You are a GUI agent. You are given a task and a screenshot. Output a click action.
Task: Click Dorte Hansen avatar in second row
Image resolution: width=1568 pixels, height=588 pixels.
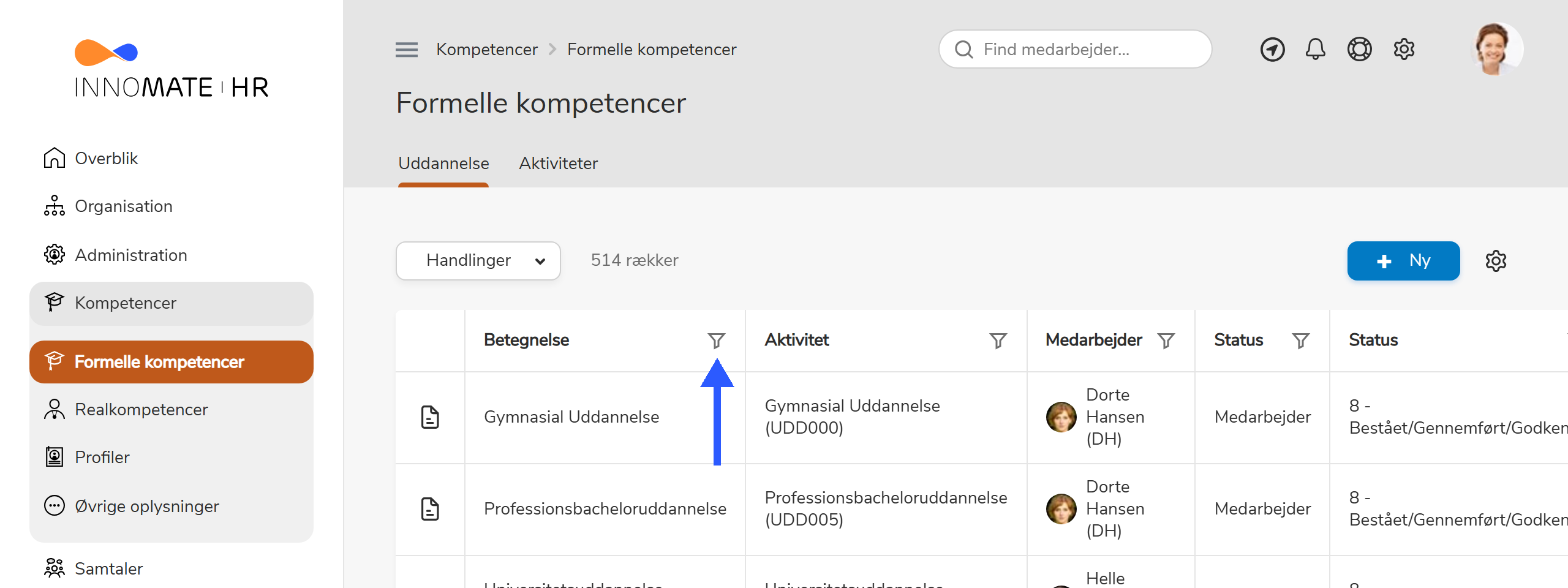click(1061, 509)
